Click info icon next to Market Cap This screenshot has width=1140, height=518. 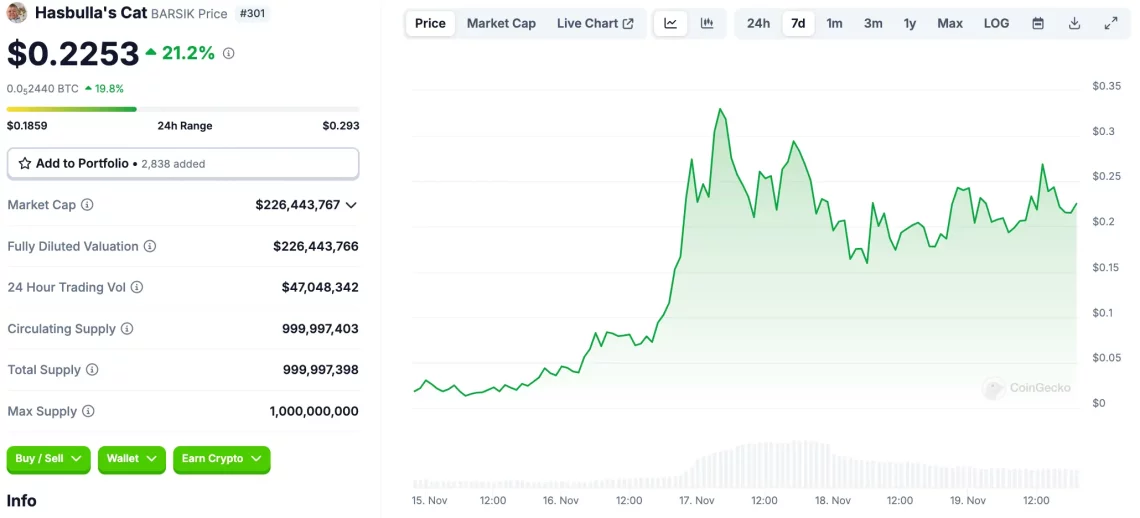coord(87,205)
